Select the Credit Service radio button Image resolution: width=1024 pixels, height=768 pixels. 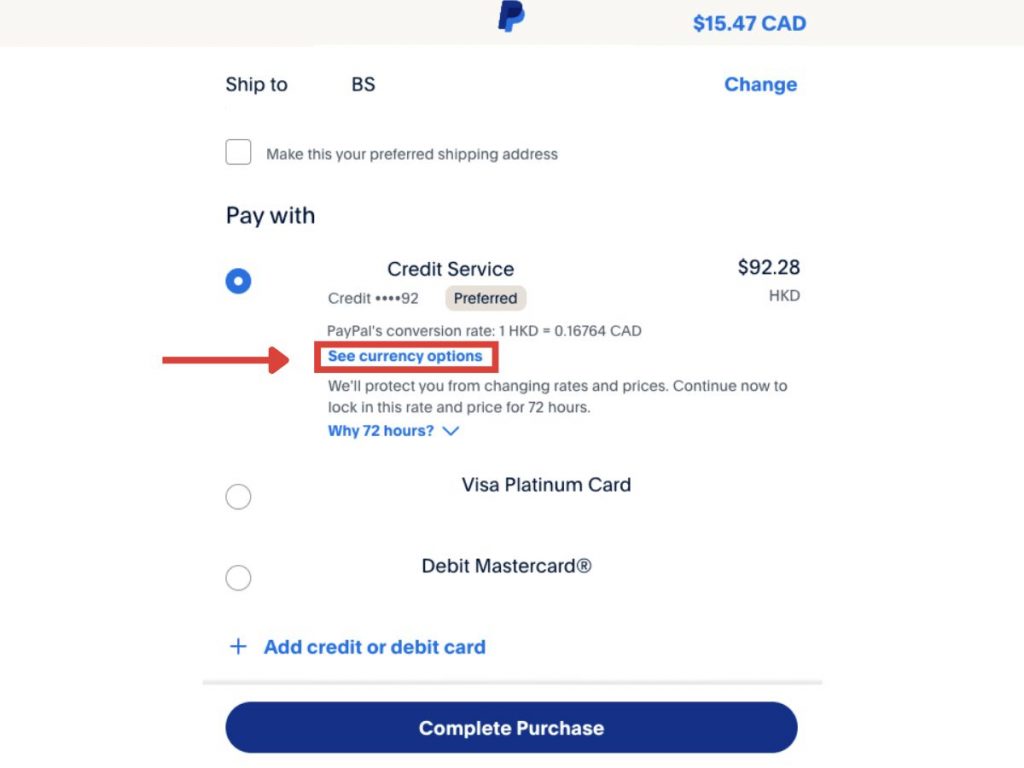pos(238,281)
